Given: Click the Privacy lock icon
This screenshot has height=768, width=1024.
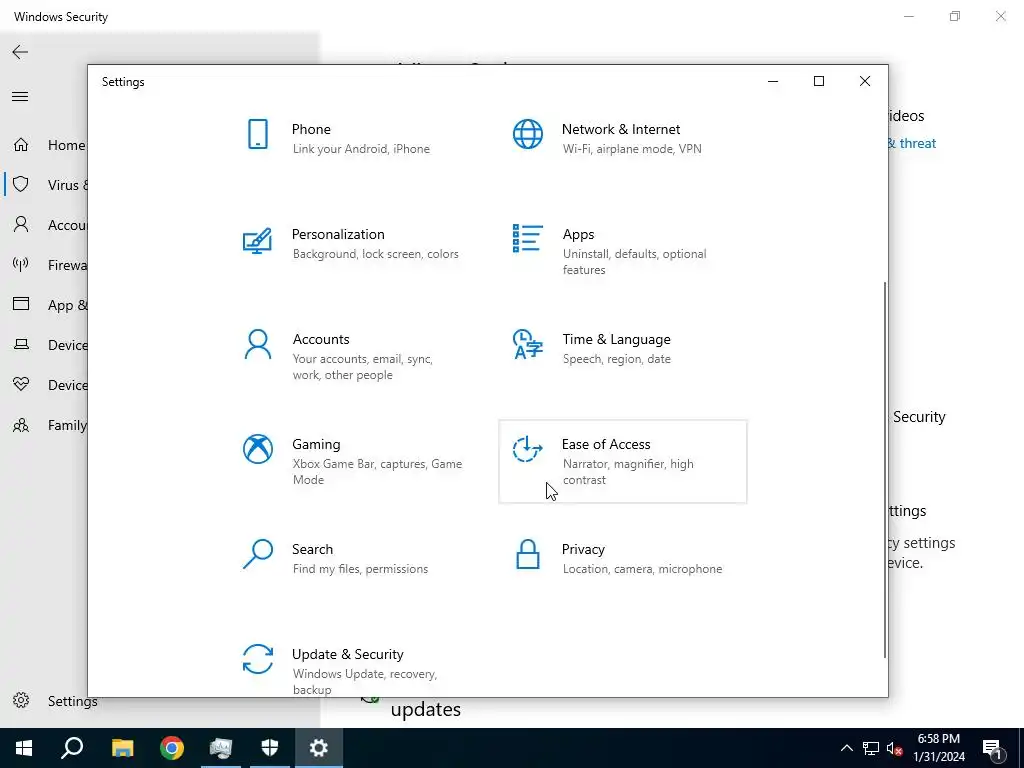Looking at the screenshot, I should pos(528,554).
